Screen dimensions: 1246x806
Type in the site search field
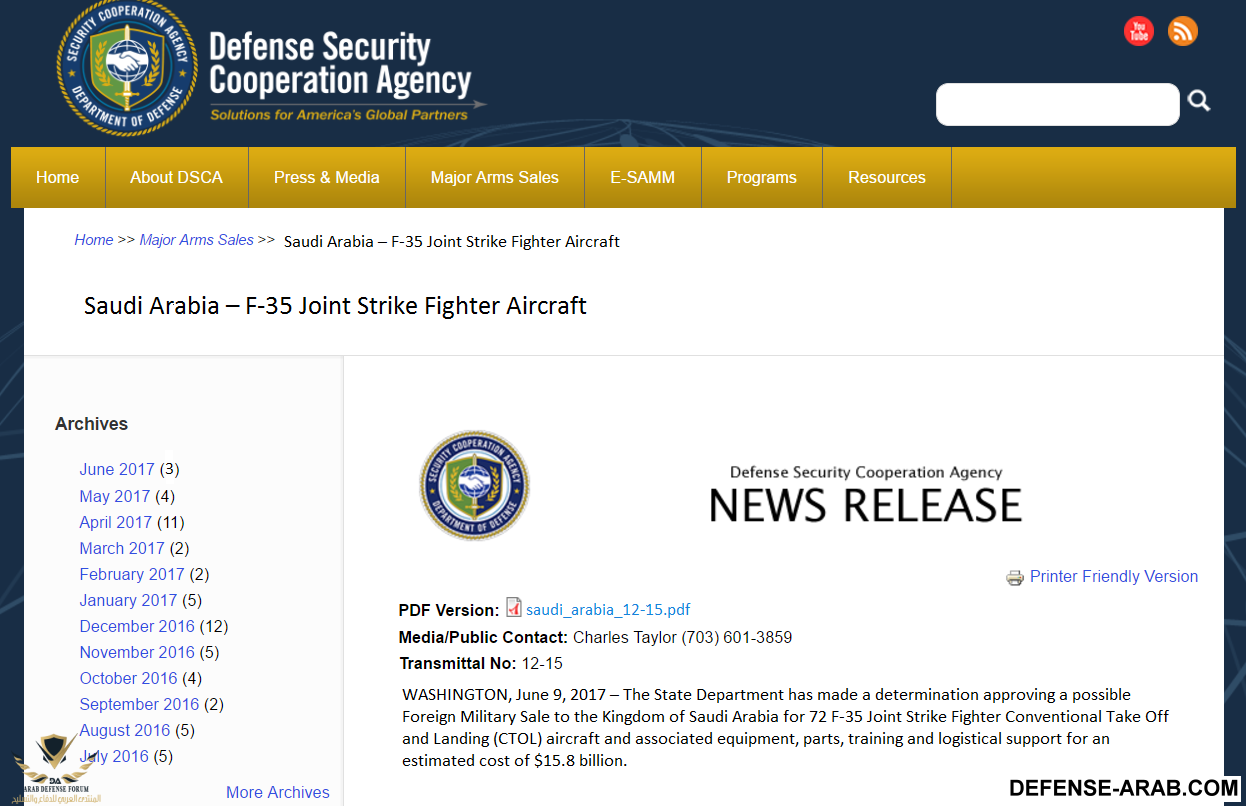pyautogui.click(x=1057, y=105)
